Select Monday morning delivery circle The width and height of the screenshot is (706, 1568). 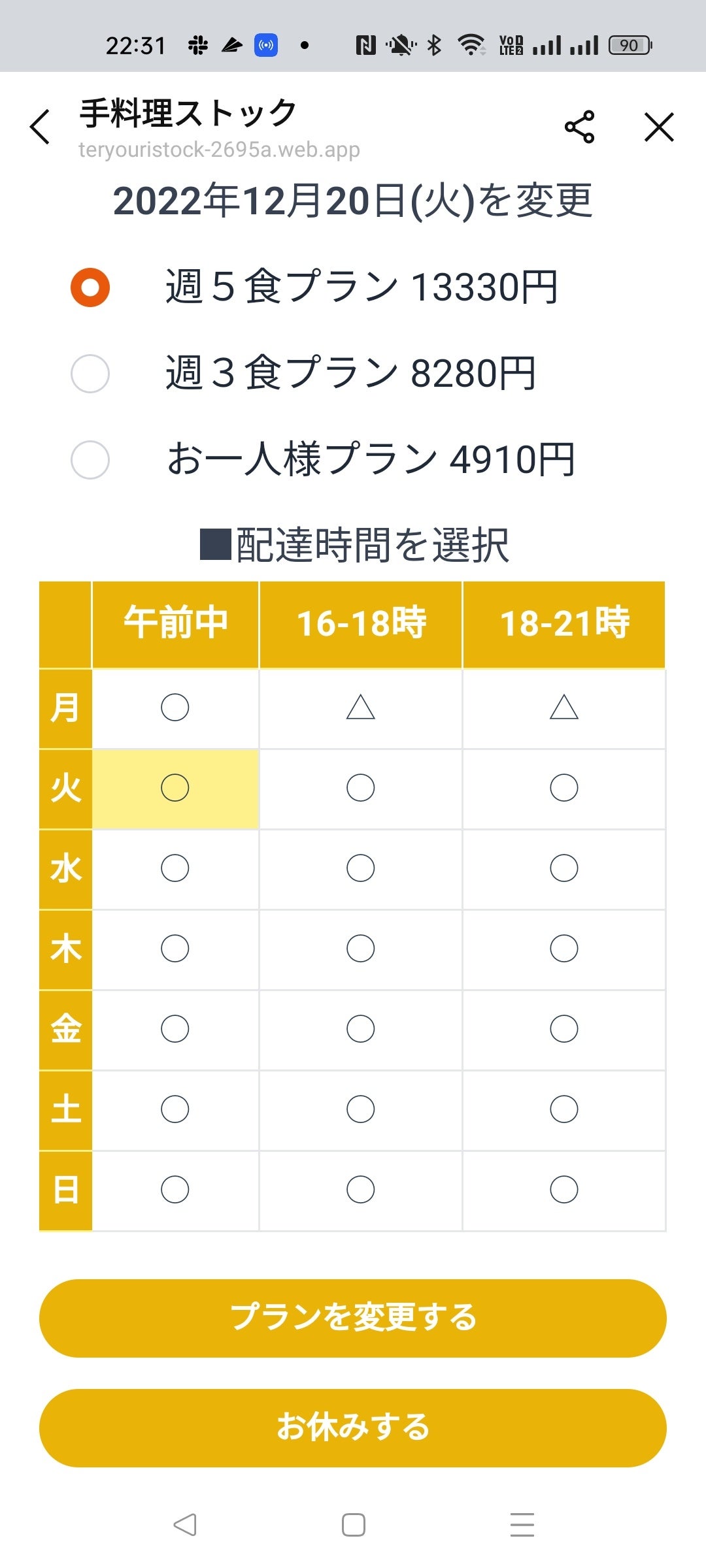point(175,707)
